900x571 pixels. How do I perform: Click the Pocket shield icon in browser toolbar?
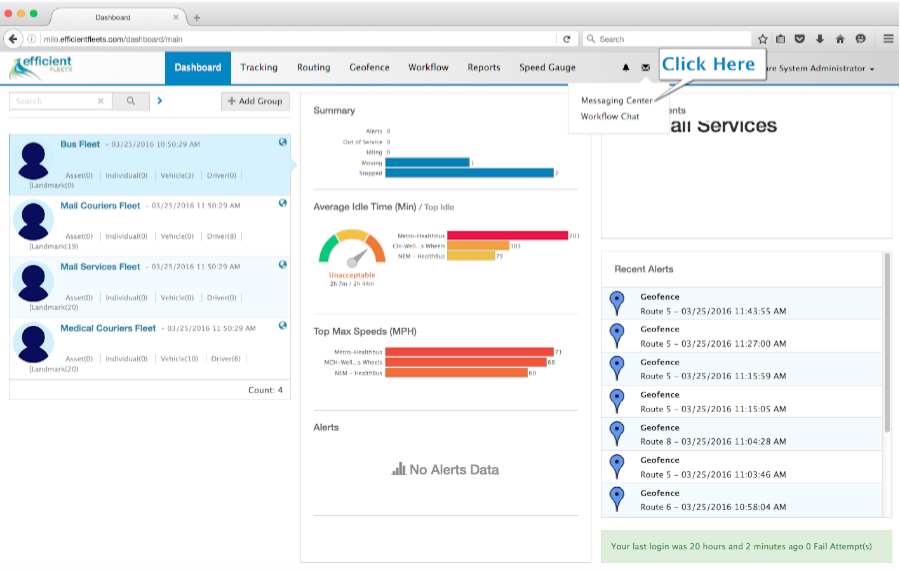[x=800, y=39]
